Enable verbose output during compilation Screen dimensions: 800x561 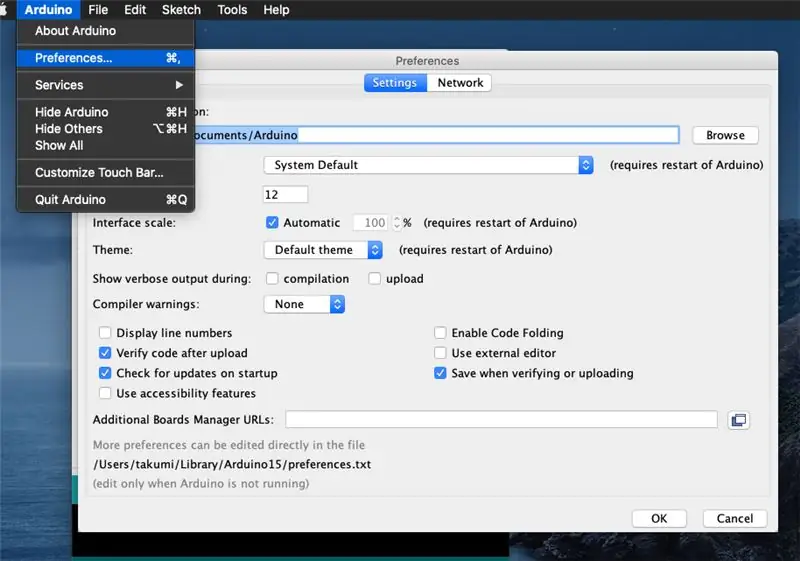(x=272, y=278)
